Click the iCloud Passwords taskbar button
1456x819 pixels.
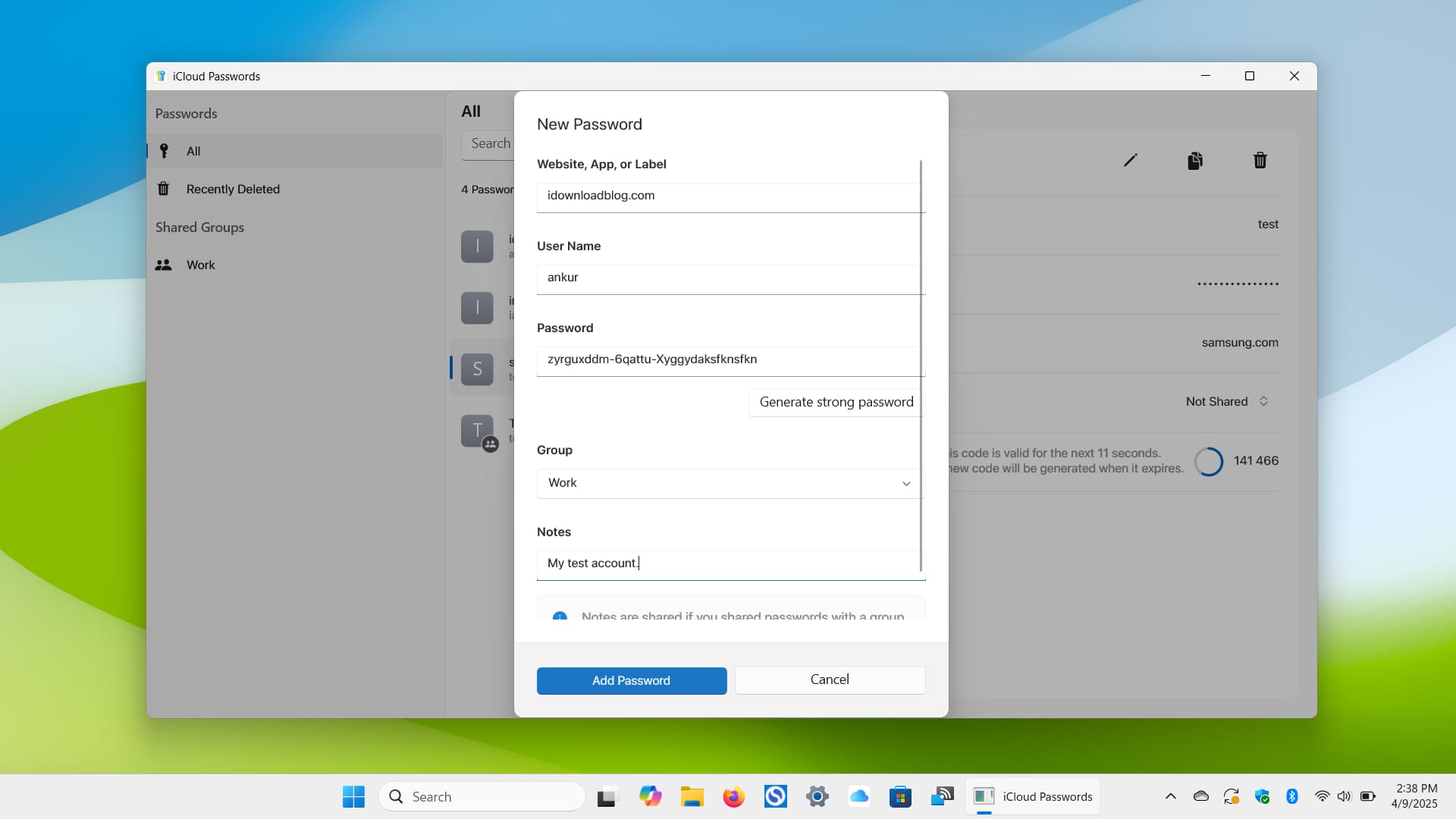[1033, 796]
